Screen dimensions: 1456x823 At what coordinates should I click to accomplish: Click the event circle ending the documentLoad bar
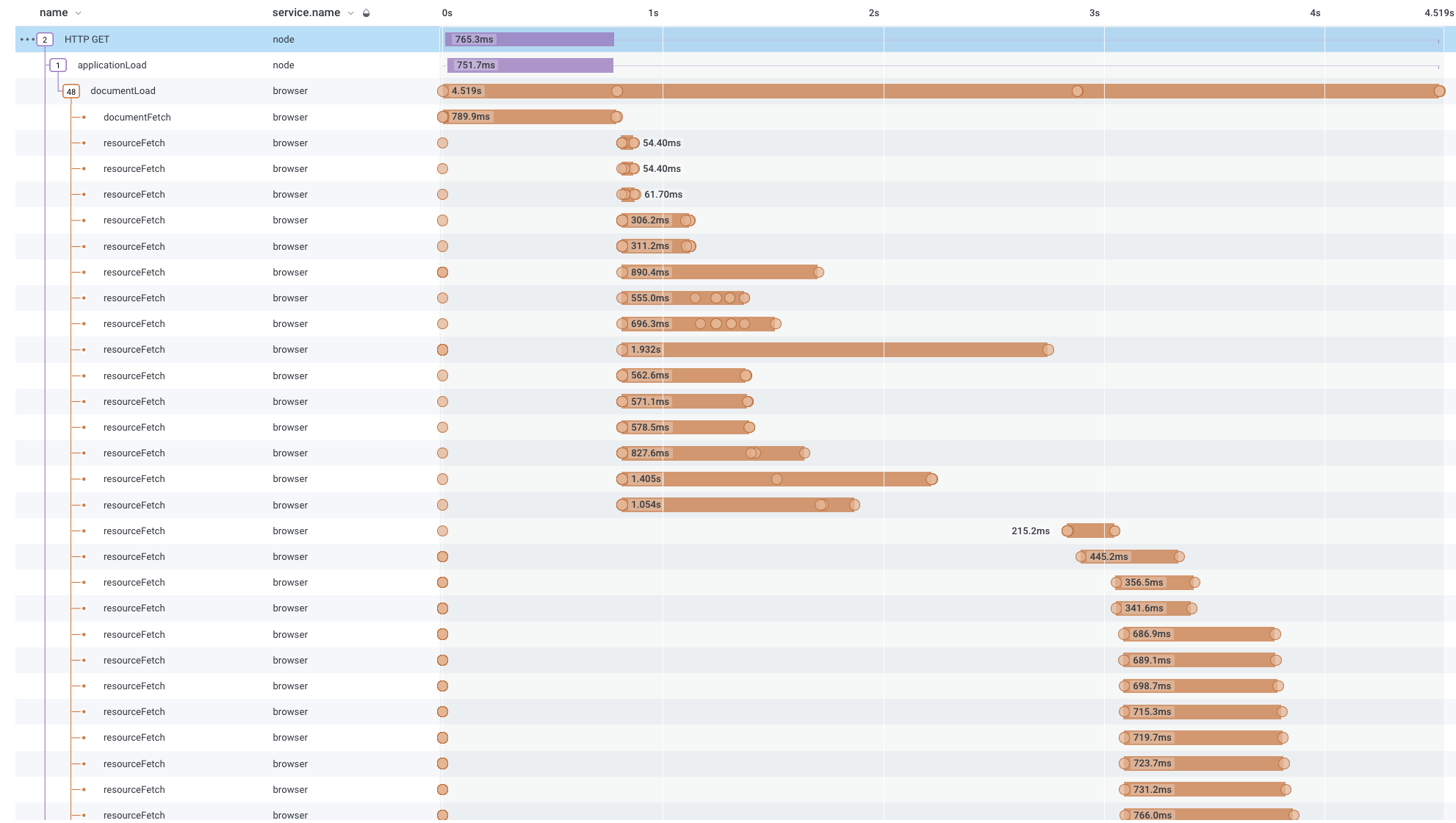[x=1439, y=90]
